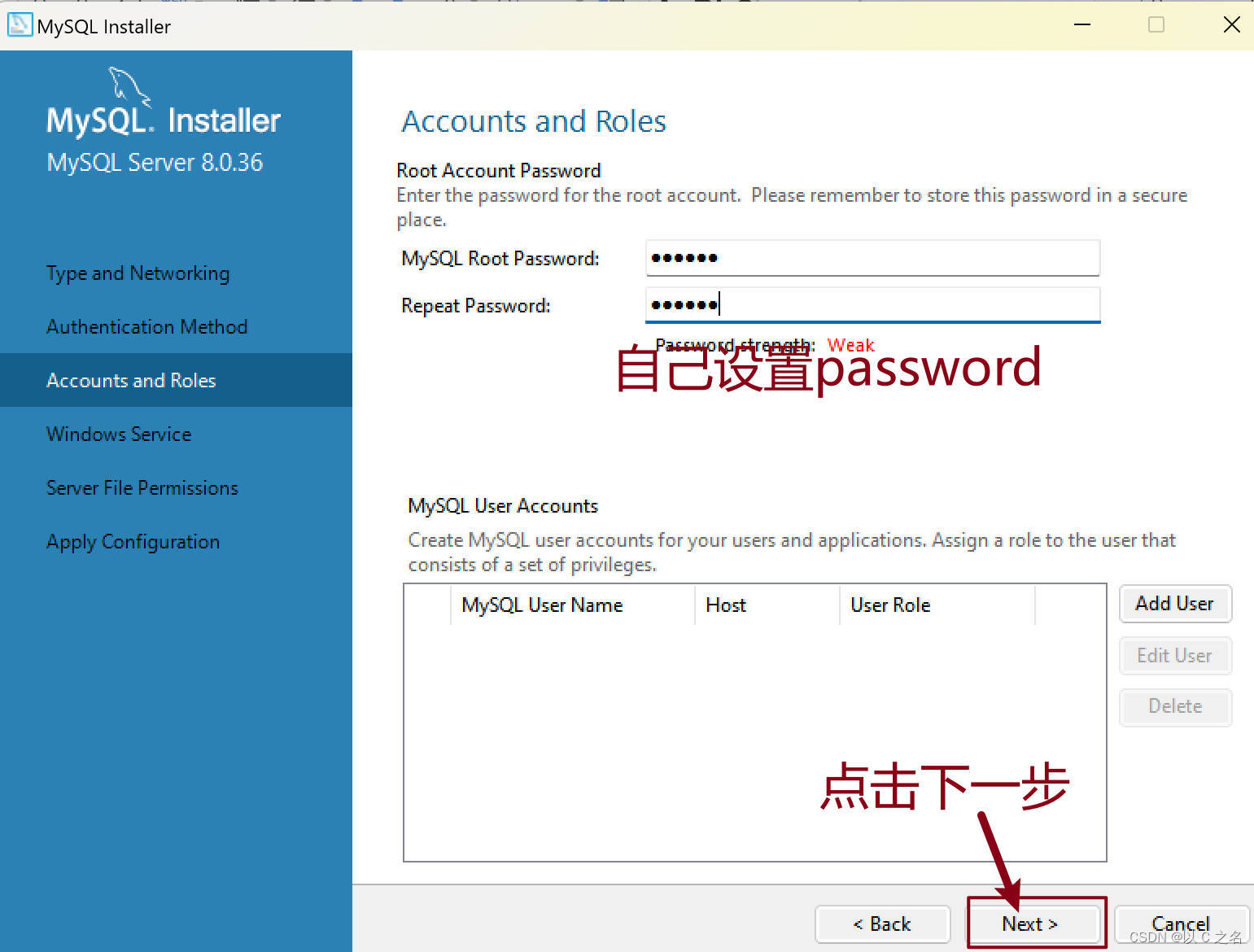Open the Type and Networking step

point(138,273)
